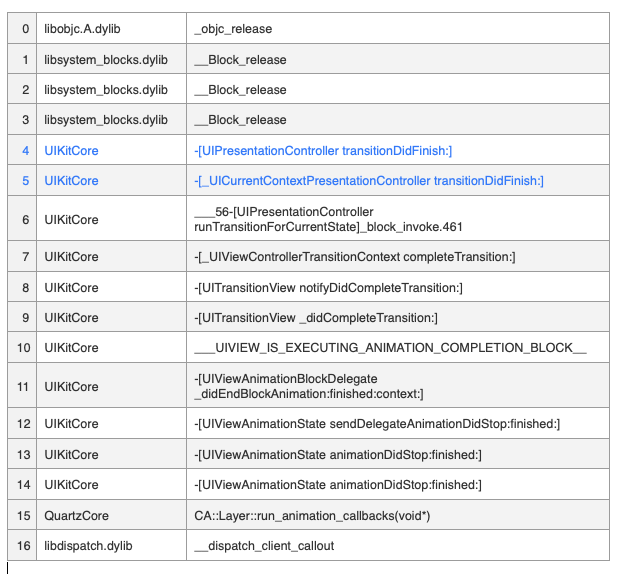Screen dimensions: 624x574
Task: Click libsystem_blocks.dylib in frame 1
Action: point(106,60)
